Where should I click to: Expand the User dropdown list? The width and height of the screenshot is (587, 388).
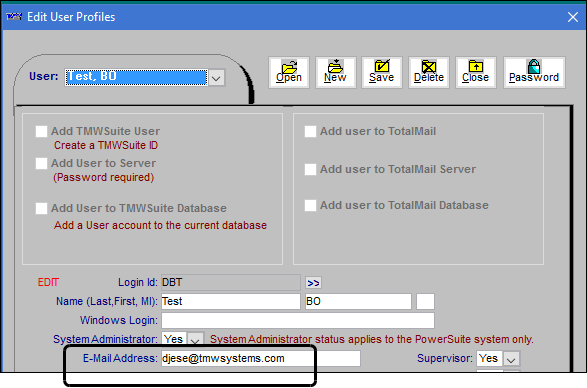(216, 78)
